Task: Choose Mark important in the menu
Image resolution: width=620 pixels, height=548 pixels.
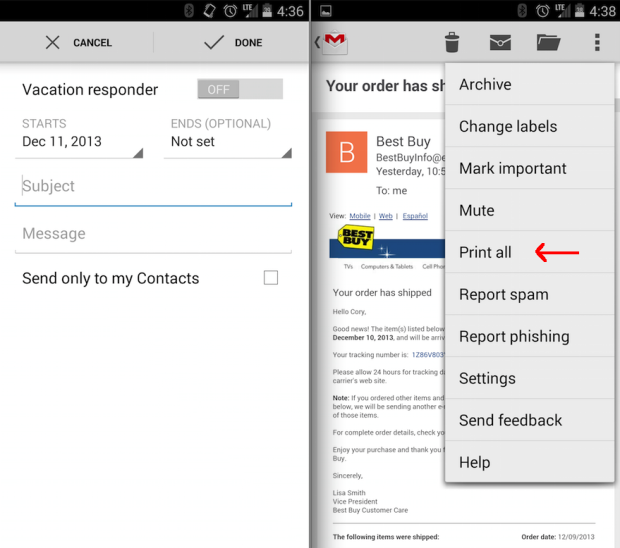Action: [x=529, y=168]
